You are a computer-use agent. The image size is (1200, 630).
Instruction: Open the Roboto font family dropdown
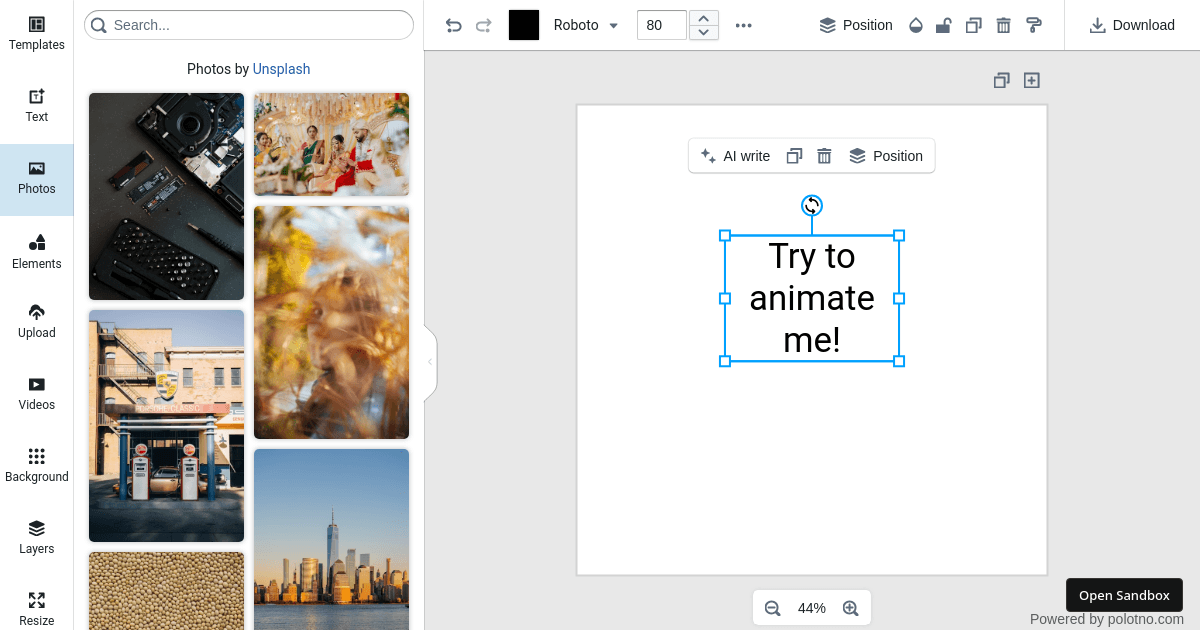point(585,25)
